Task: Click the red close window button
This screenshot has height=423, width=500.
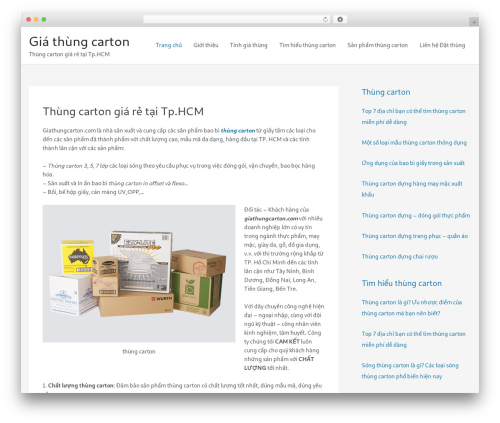Action: tap(29, 20)
